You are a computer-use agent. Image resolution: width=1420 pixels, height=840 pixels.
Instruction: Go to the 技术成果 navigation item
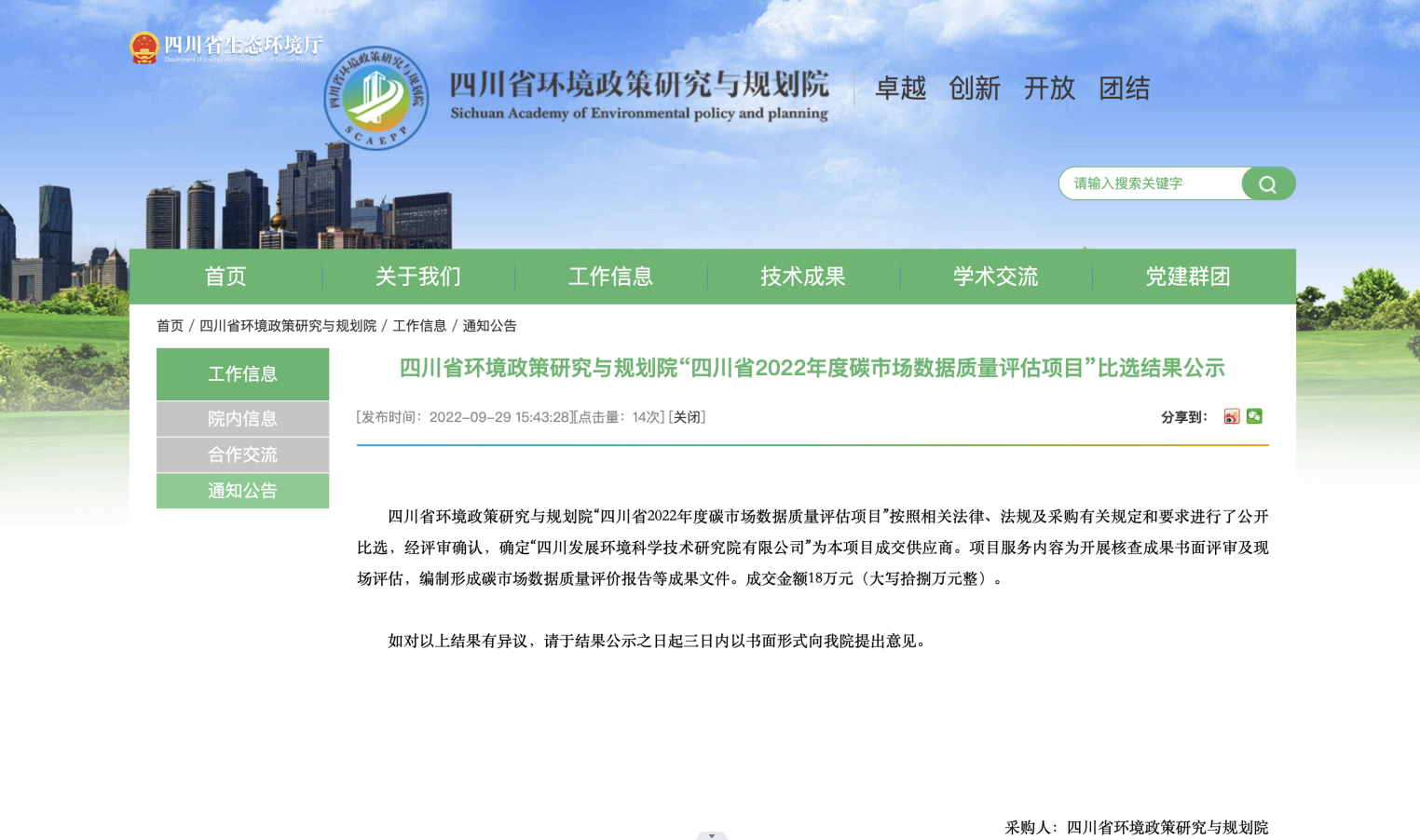[x=803, y=277]
